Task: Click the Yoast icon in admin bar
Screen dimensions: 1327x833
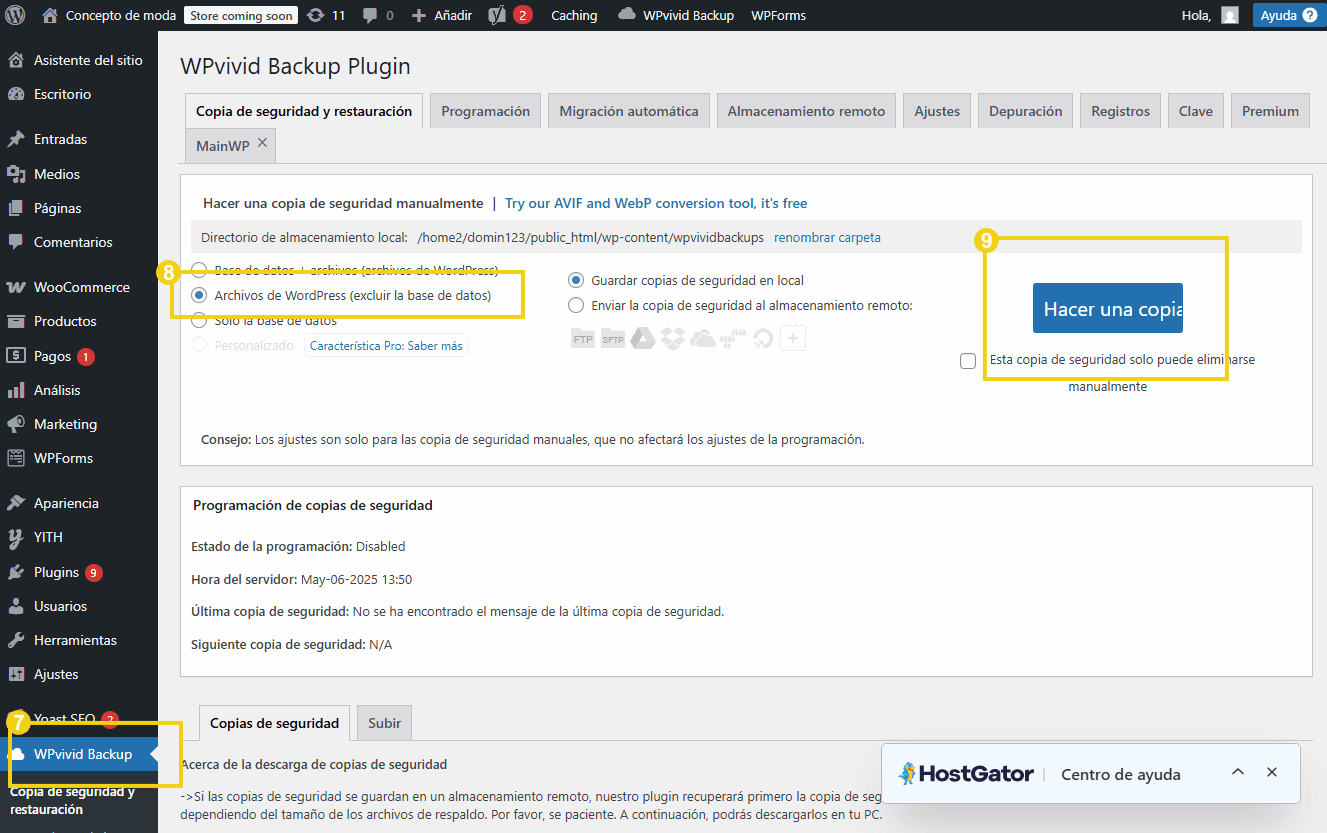Action: click(x=498, y=15)
